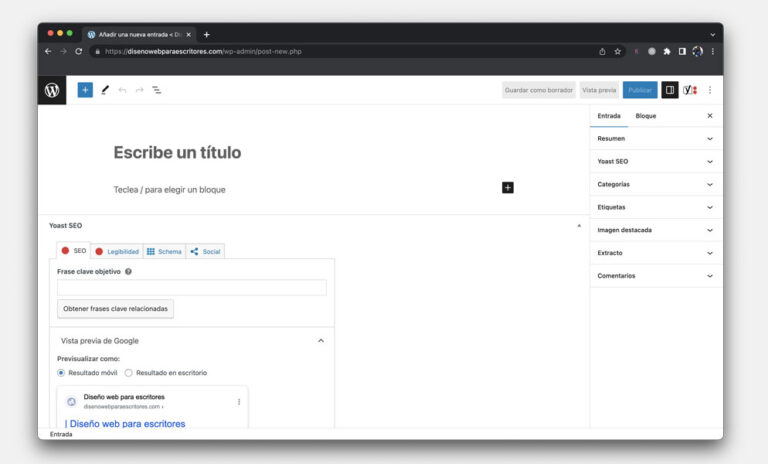This screenshot has height=464, width=768.
Task: Switch to the Bloque sidebar tab
Action: click(x=646, y=116)
